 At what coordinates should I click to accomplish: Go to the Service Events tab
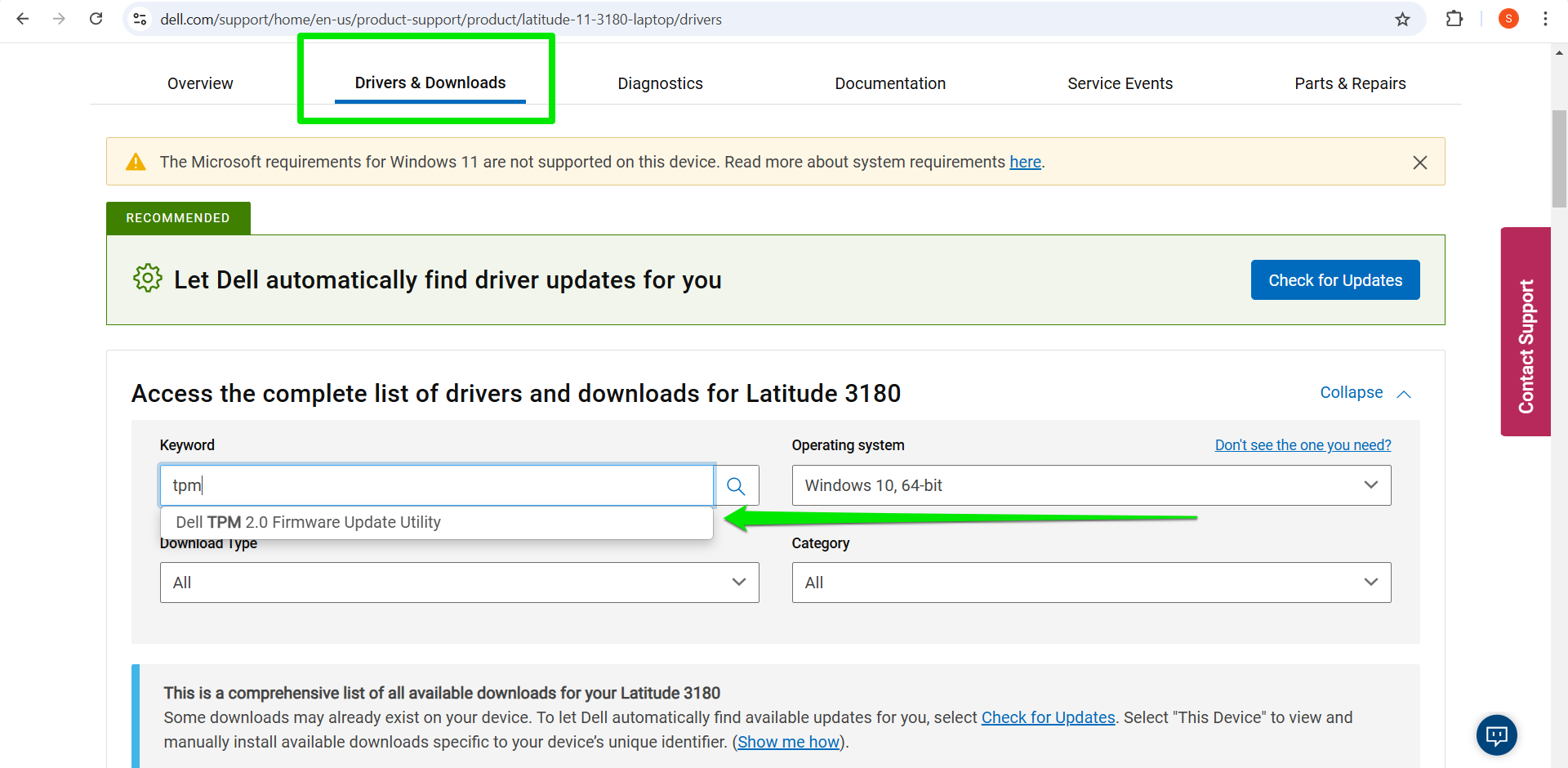[x=1120, y=83]
